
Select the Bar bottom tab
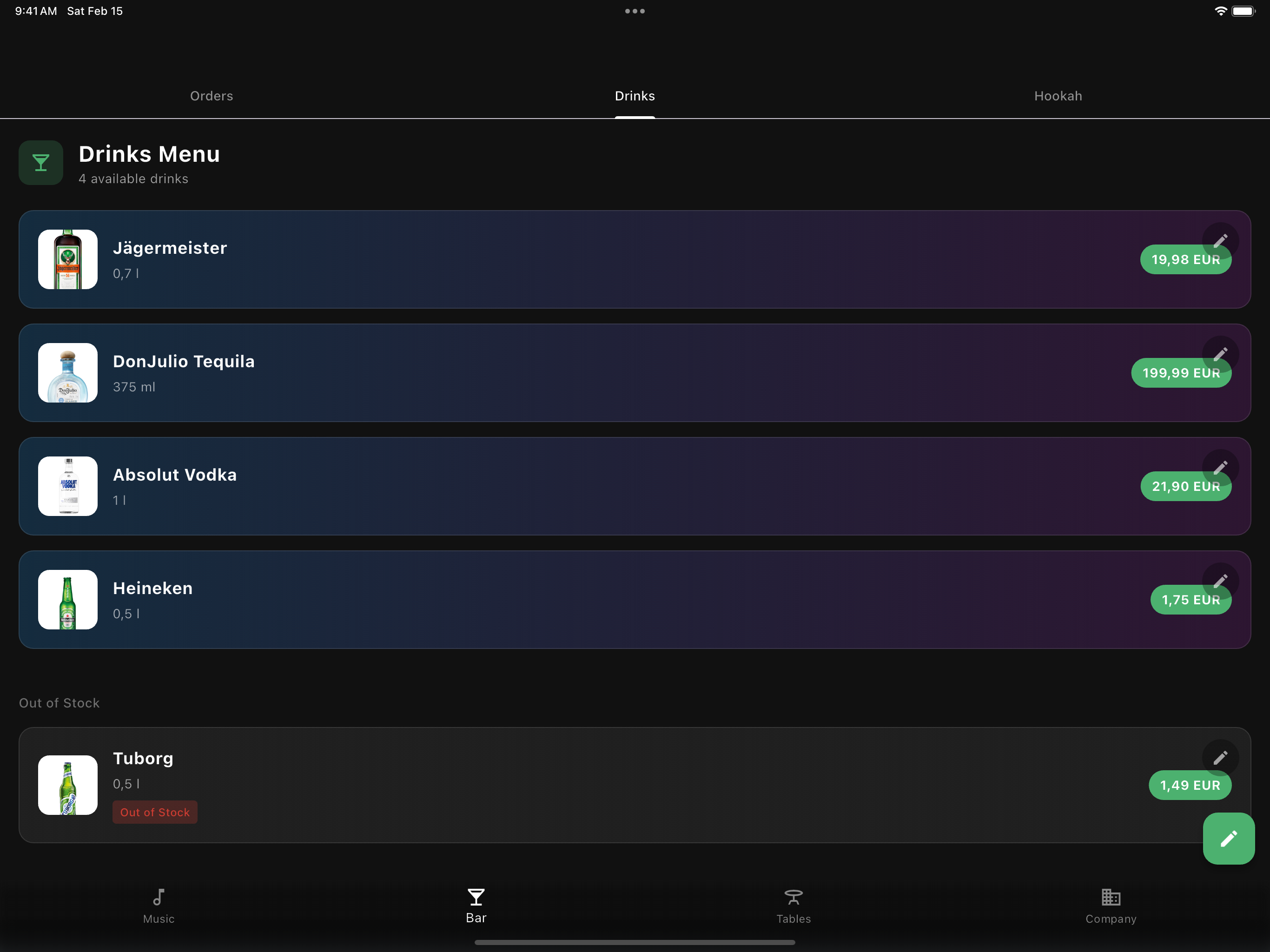tap(476, 906)
